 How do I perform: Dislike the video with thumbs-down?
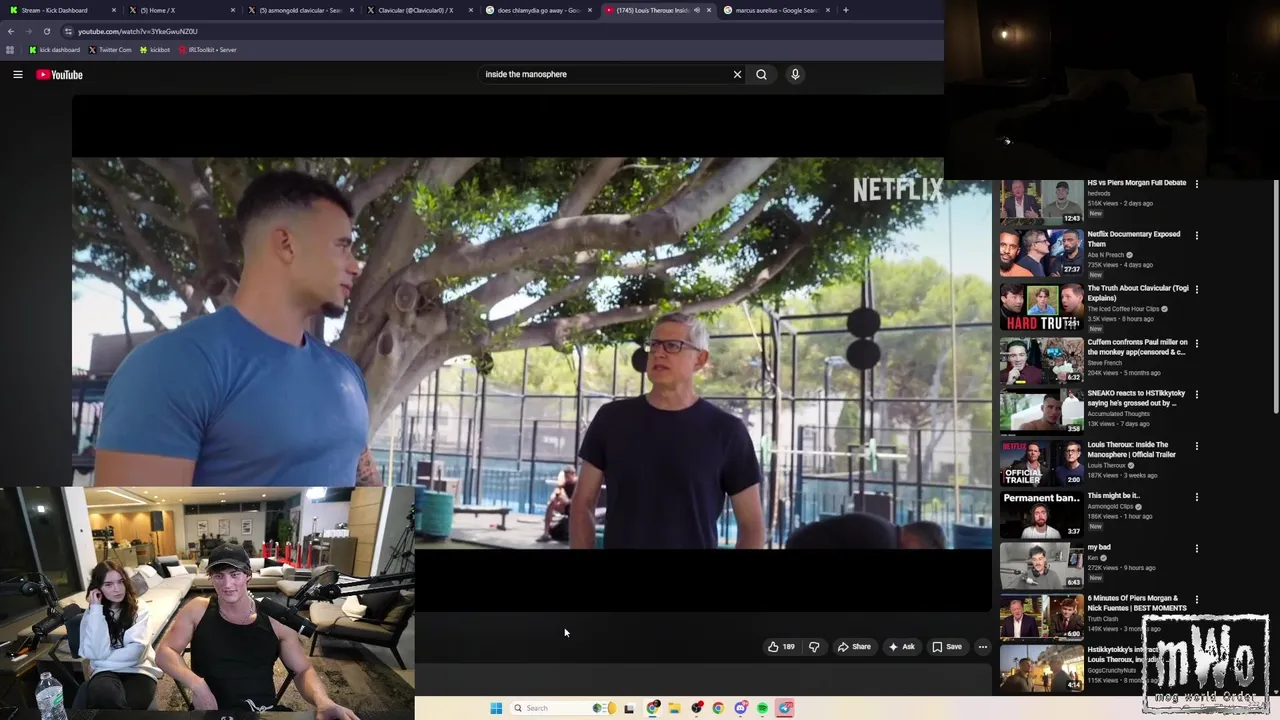coord(814,647)
